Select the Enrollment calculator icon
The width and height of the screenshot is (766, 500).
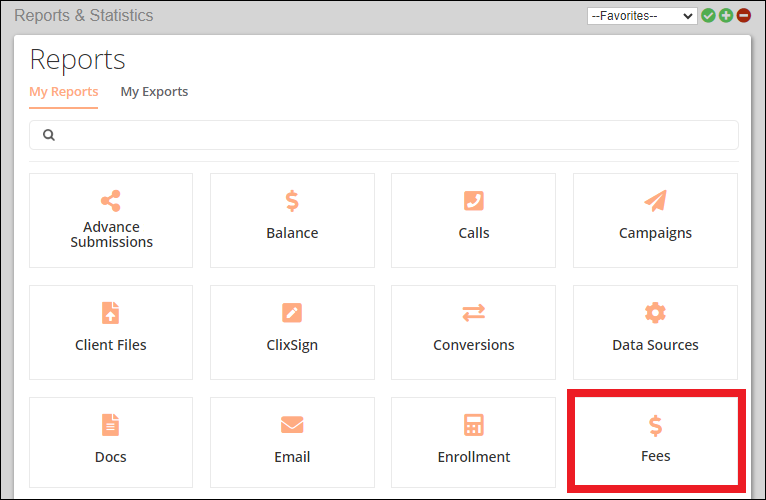[x=473, y=425]
